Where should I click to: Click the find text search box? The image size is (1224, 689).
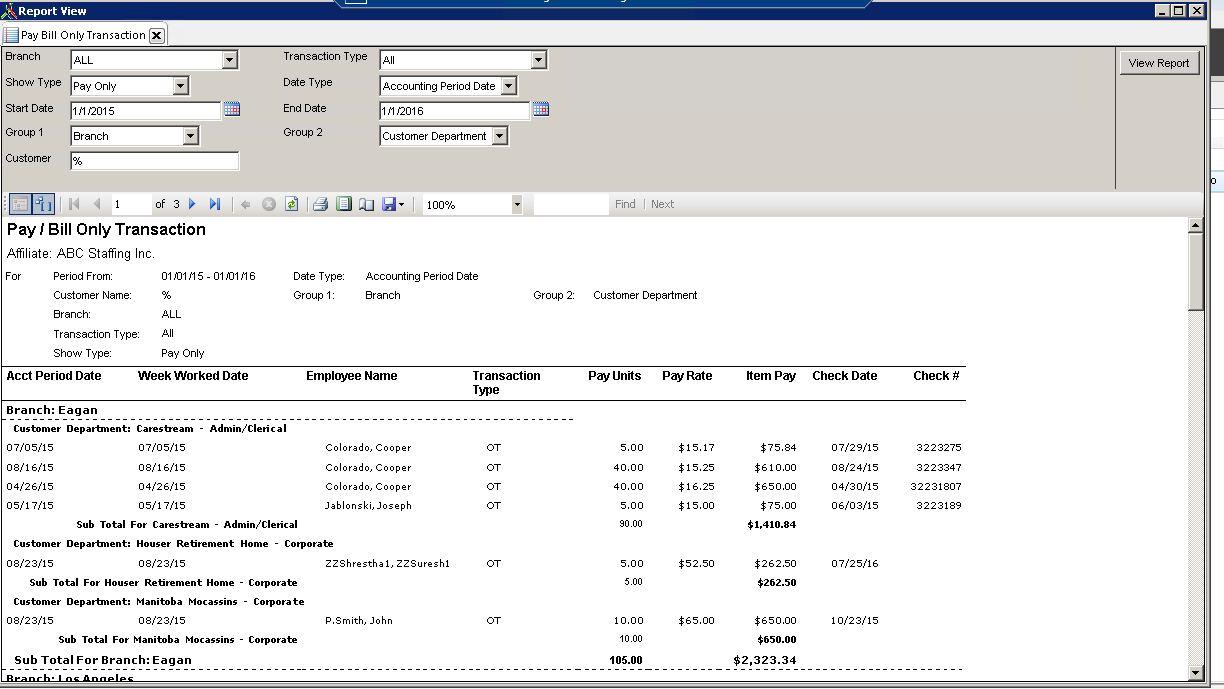pos(571,204)
